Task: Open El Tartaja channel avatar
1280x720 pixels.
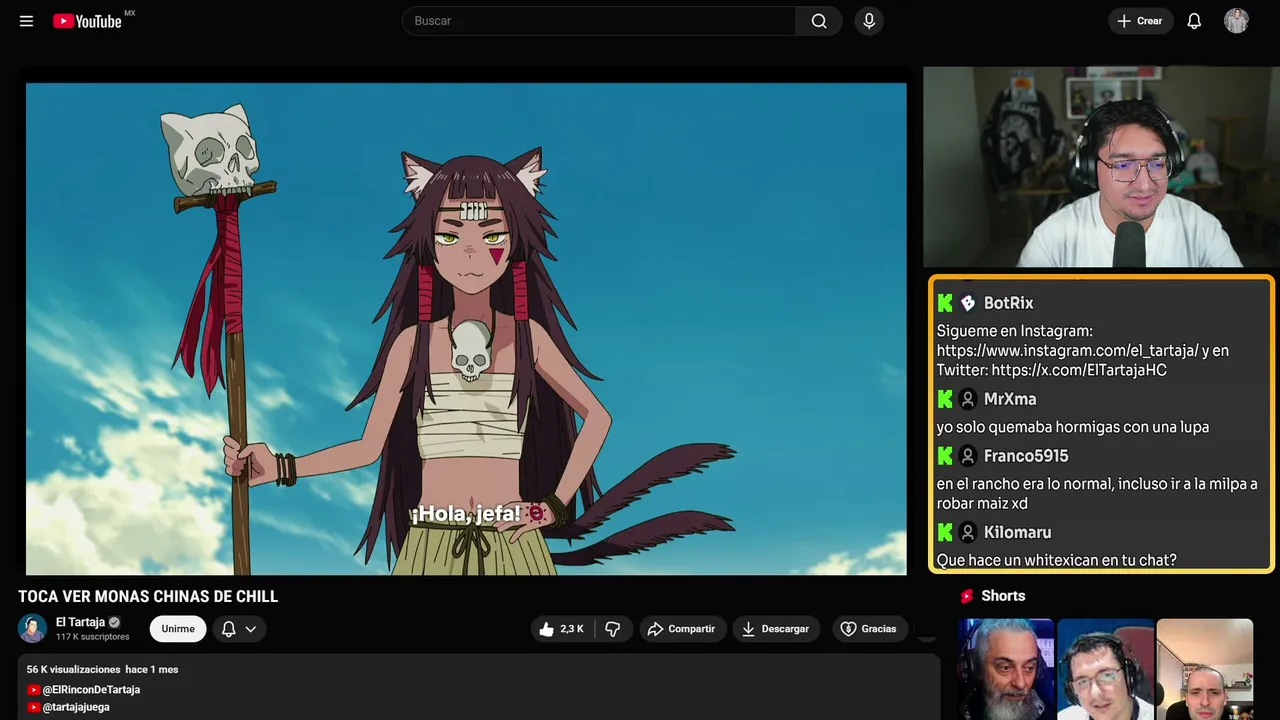Action: (32, 628)
